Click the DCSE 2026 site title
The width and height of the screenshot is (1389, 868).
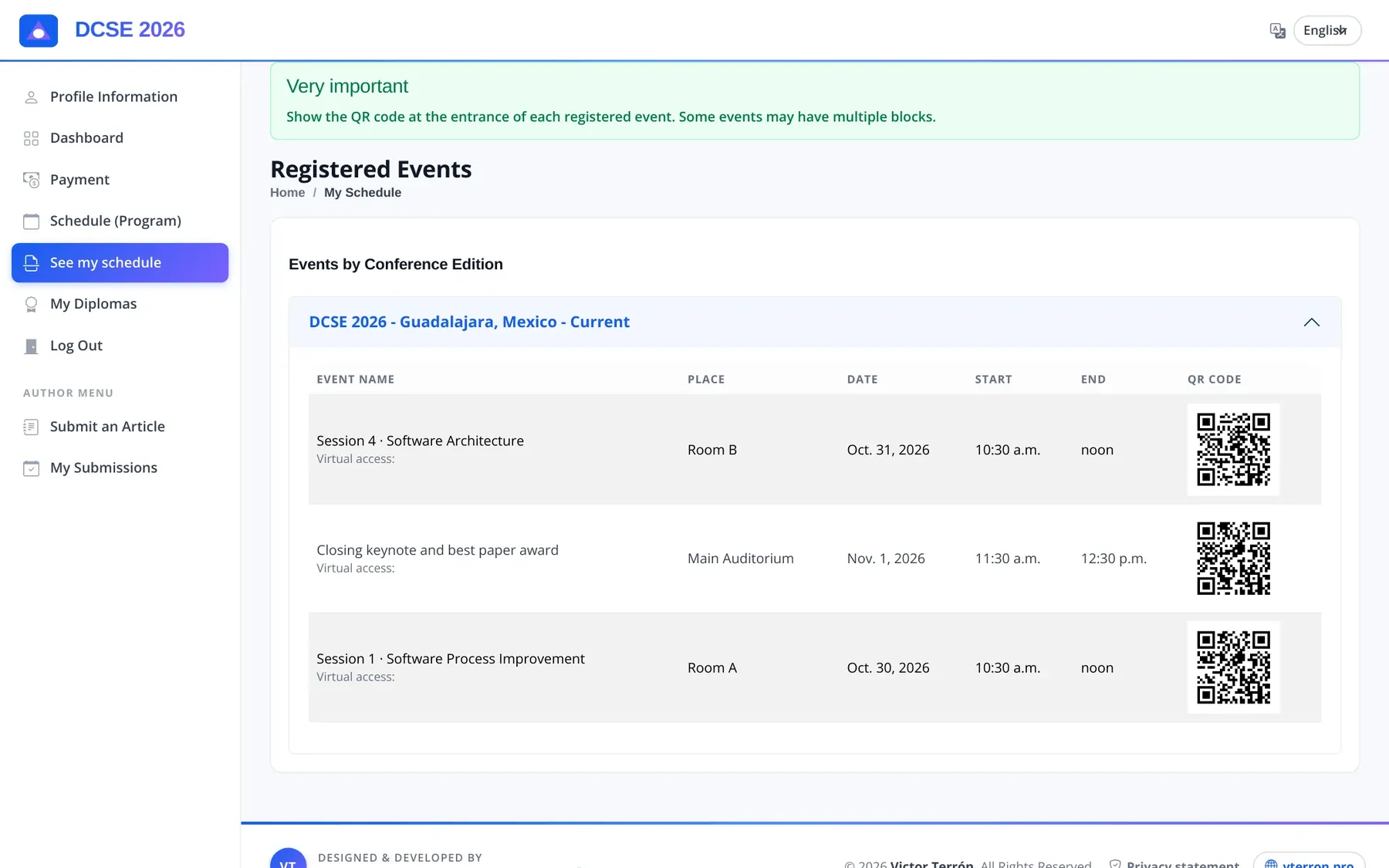tap(130, 30)
